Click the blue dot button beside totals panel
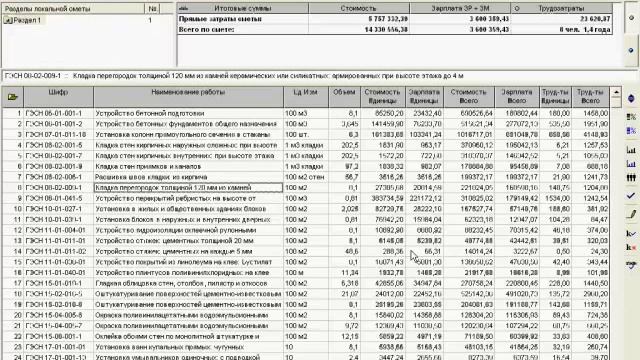Viewport: 640px width, 360px height. pyautogui.click(x=631, y=50)
